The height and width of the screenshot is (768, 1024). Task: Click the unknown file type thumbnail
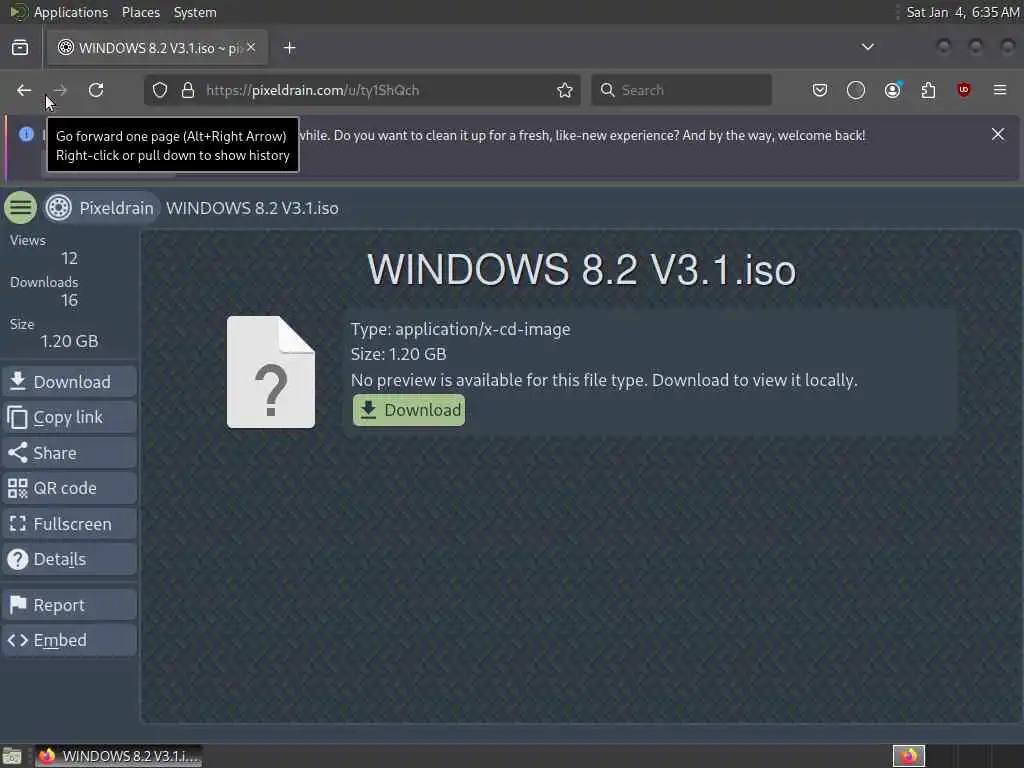pyautogui.click(x=271, y=372)
